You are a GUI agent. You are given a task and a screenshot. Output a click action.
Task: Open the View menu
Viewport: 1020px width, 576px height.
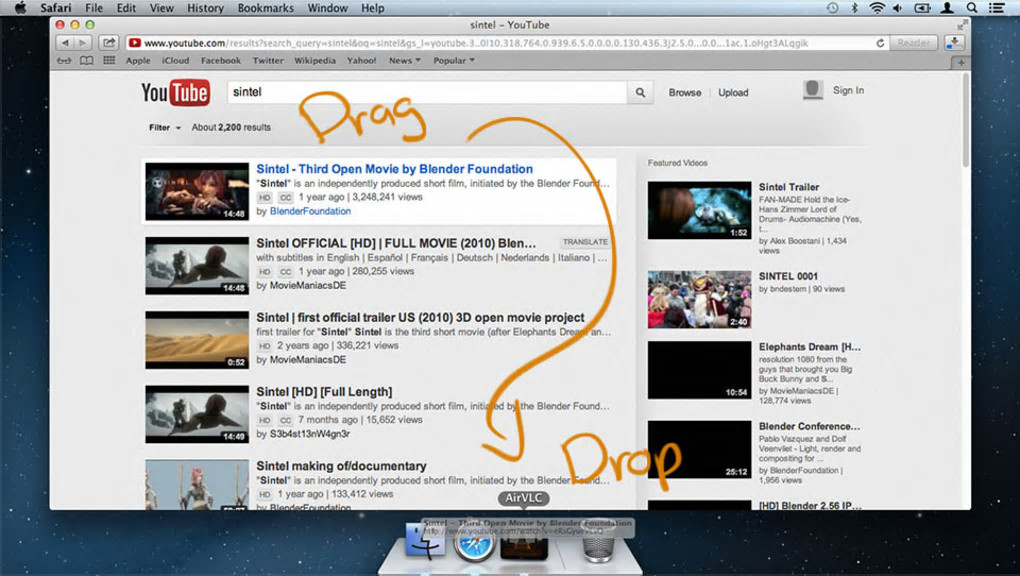tap(161, 8)
